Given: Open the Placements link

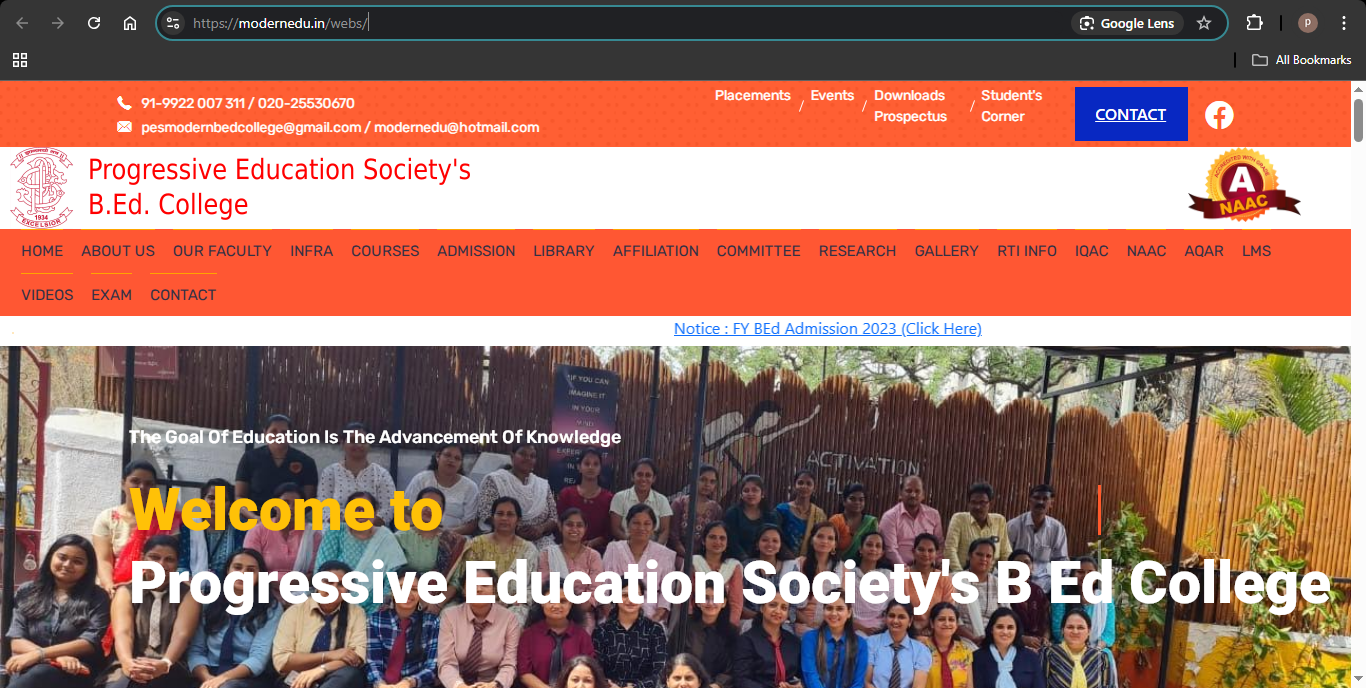Looking at the screenshot, I should (x=752, y=95).
